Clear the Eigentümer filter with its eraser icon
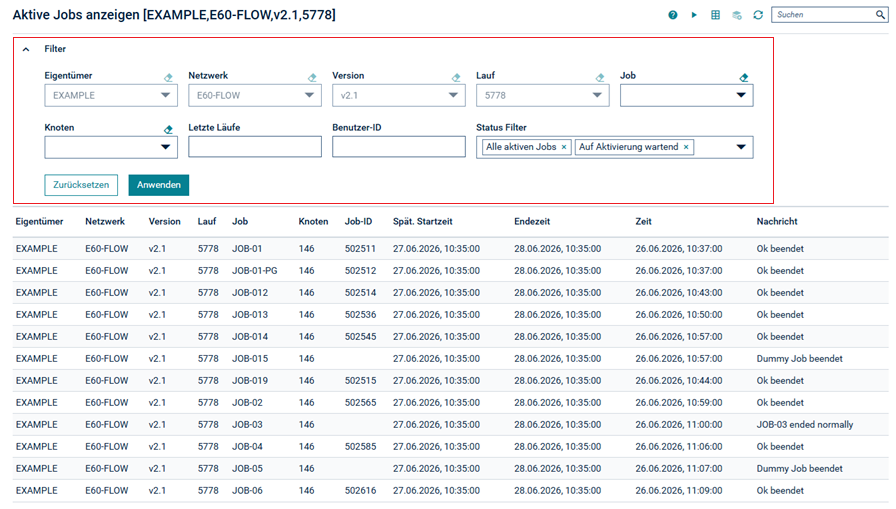The image size is (896, 509). pyautogui.click(x=168, y=78)
